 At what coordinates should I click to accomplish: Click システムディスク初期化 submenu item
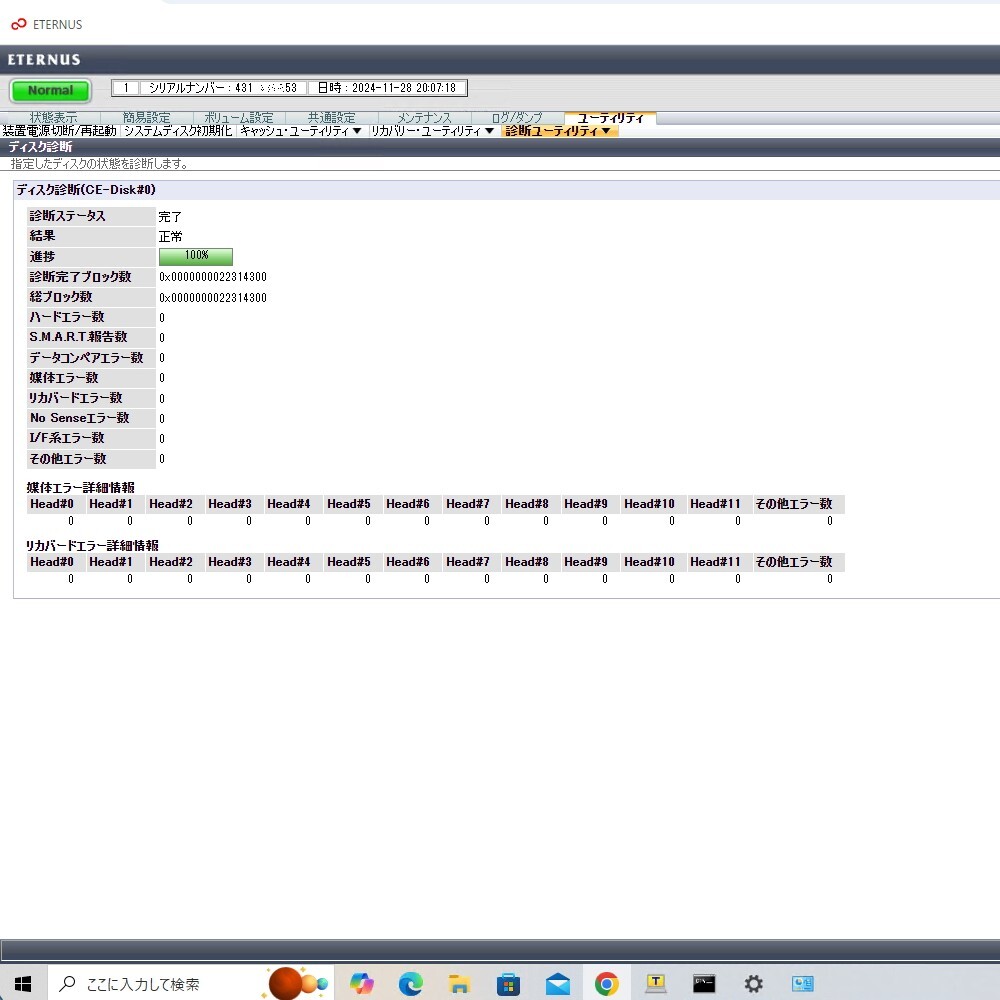[178, 131]
